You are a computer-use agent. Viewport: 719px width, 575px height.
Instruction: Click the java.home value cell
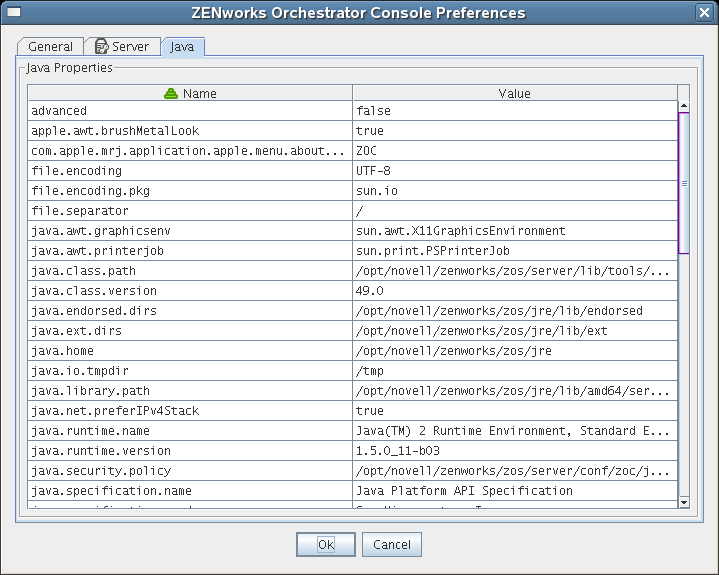(514, 351)
